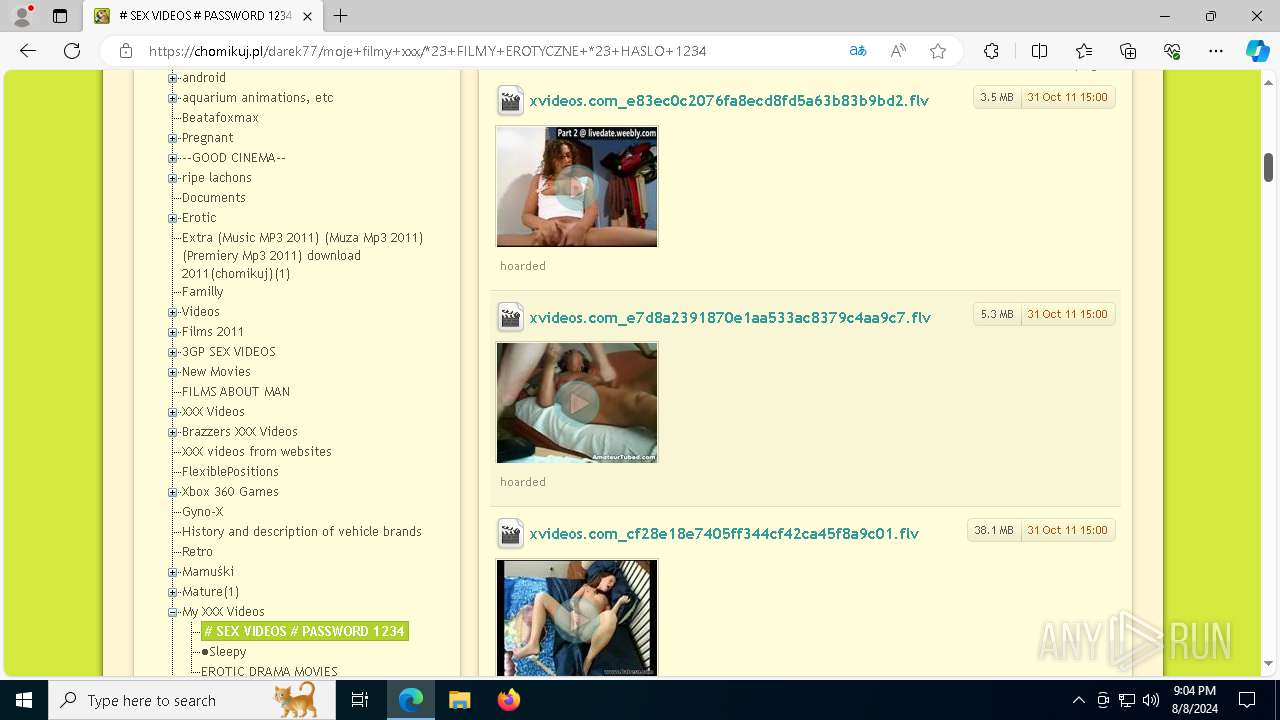Open the FILMS ABOUT MAN folder
The height and width of the screenshot is (720, 1280).
[x=236, y=392]
